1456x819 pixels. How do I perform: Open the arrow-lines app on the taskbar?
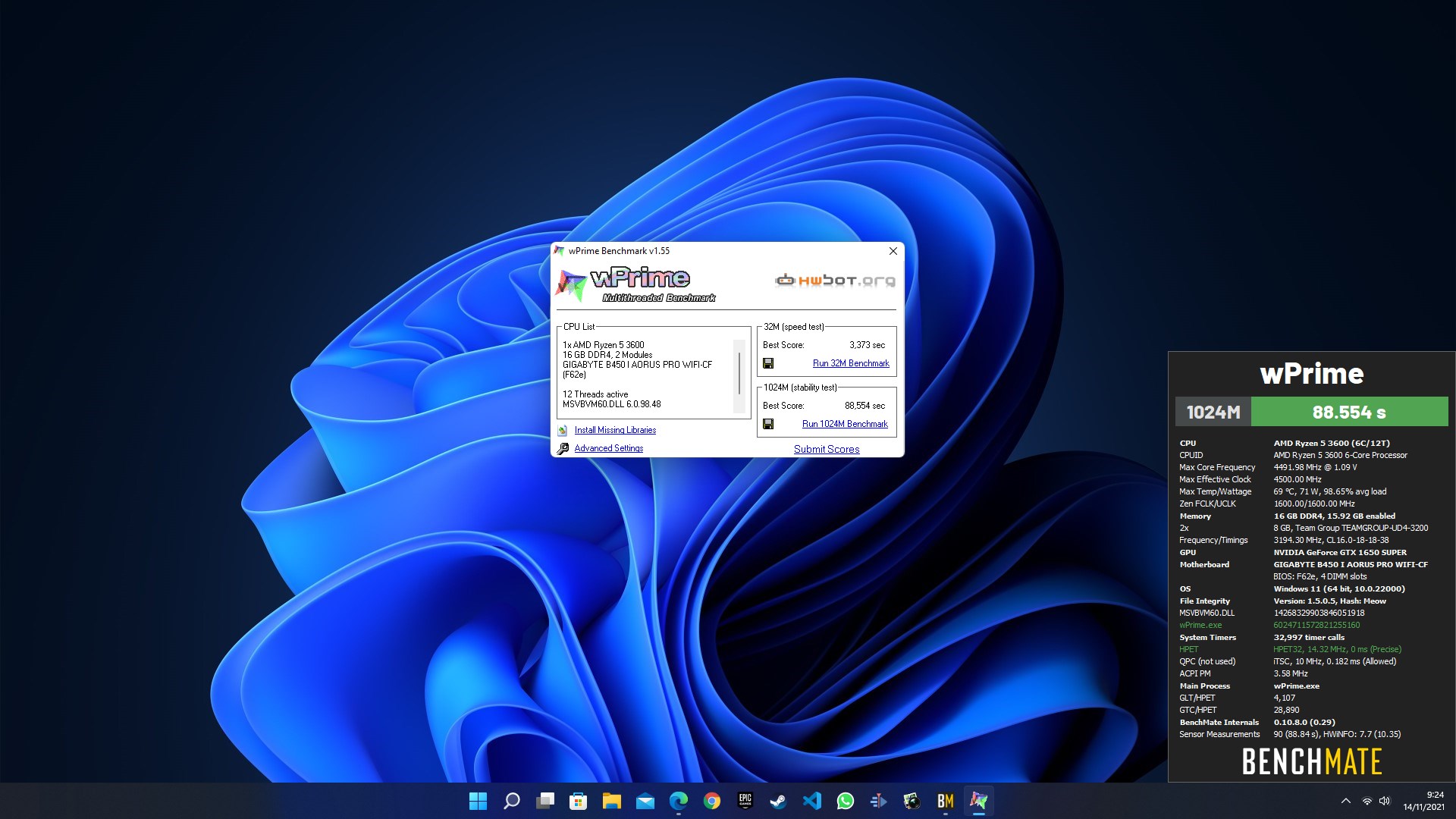pos(879,801)
